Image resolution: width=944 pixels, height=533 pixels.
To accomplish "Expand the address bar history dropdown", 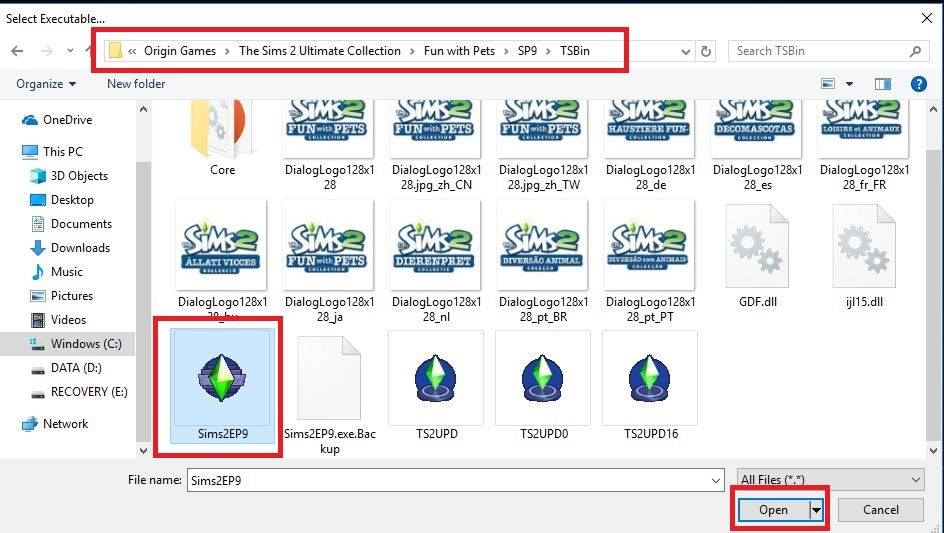I will click(685, 52).
